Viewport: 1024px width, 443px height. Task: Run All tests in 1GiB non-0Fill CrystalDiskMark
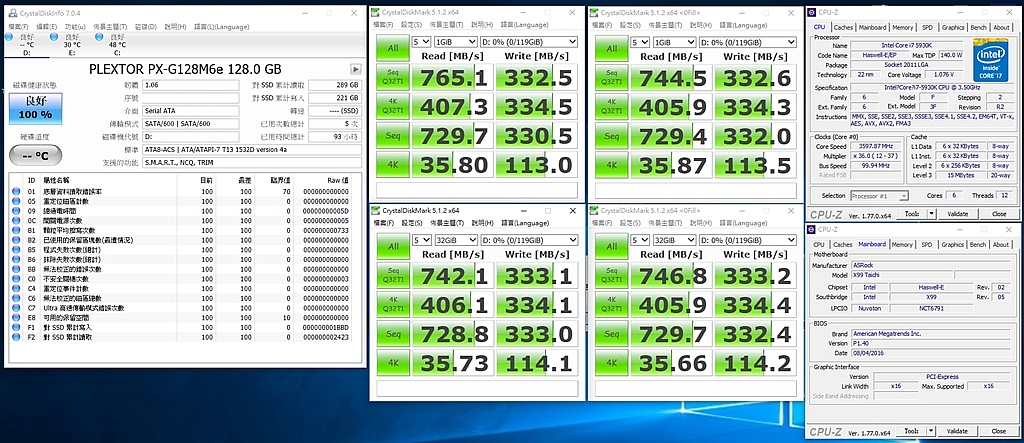pyautogui.click(x=392, y=48)
